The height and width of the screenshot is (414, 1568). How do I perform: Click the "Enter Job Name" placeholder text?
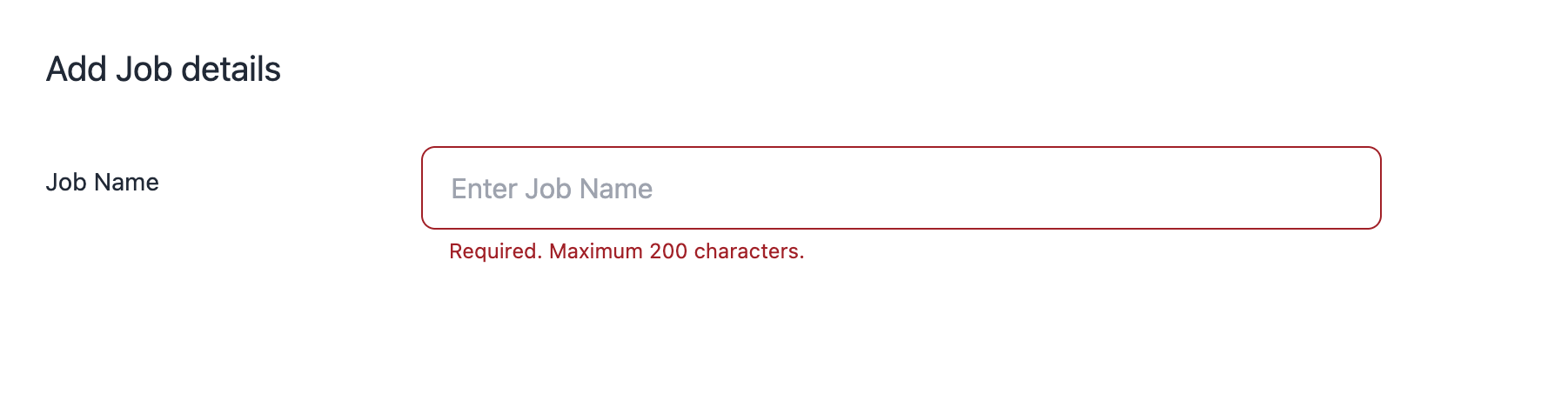click(x=552, y=189)
